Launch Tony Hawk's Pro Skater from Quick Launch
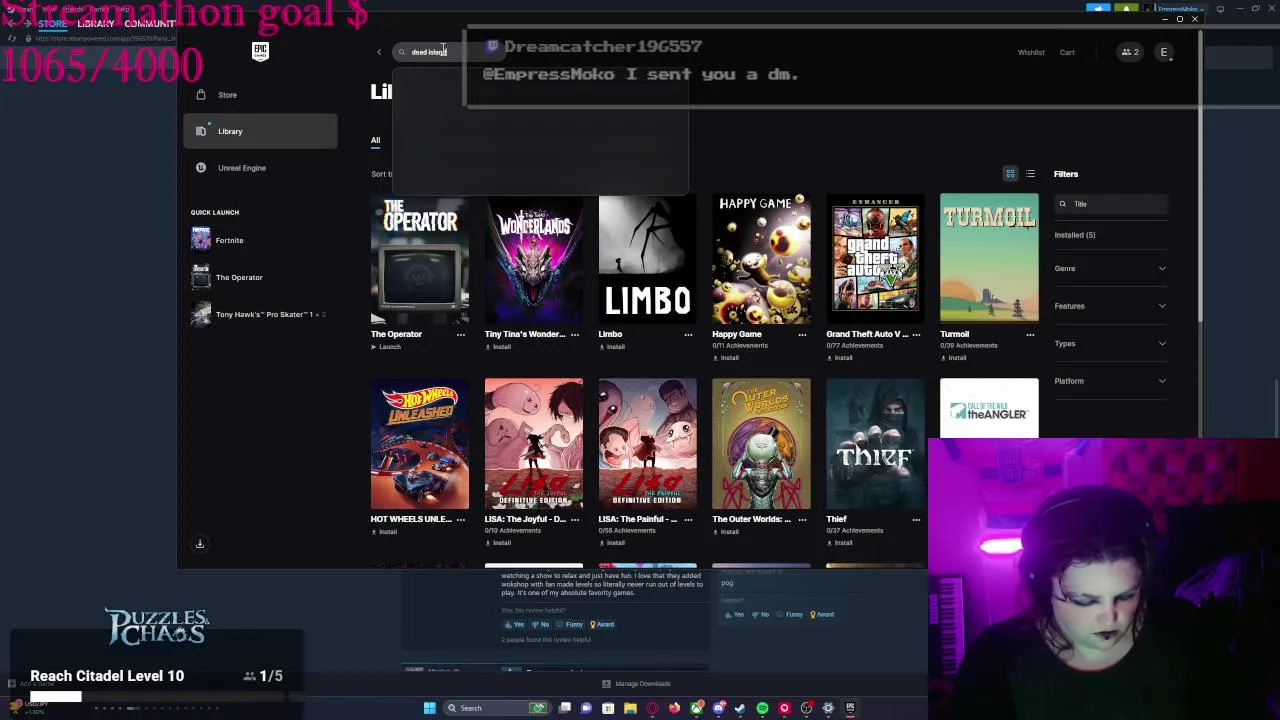The image size is (1280, 720). tap(260, 314)
